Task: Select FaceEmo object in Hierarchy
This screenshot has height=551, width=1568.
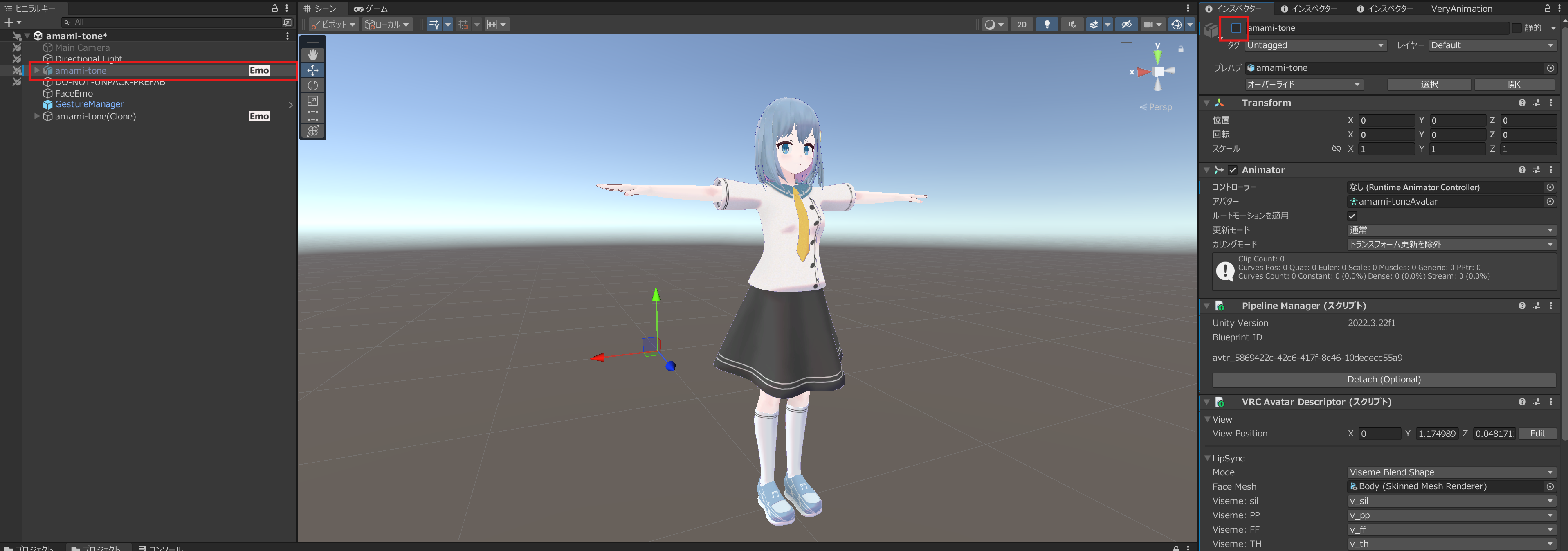Action: [74, 93]
